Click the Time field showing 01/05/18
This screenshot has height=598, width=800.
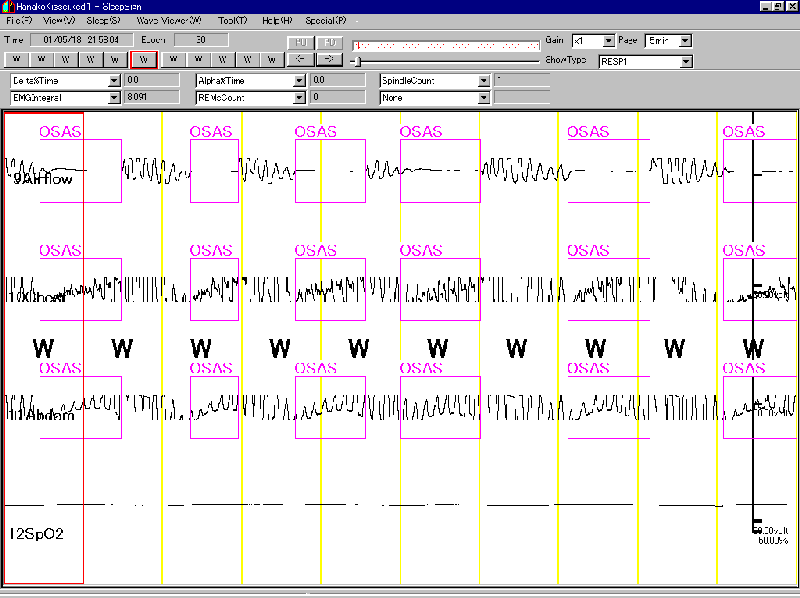click(82, 40)
